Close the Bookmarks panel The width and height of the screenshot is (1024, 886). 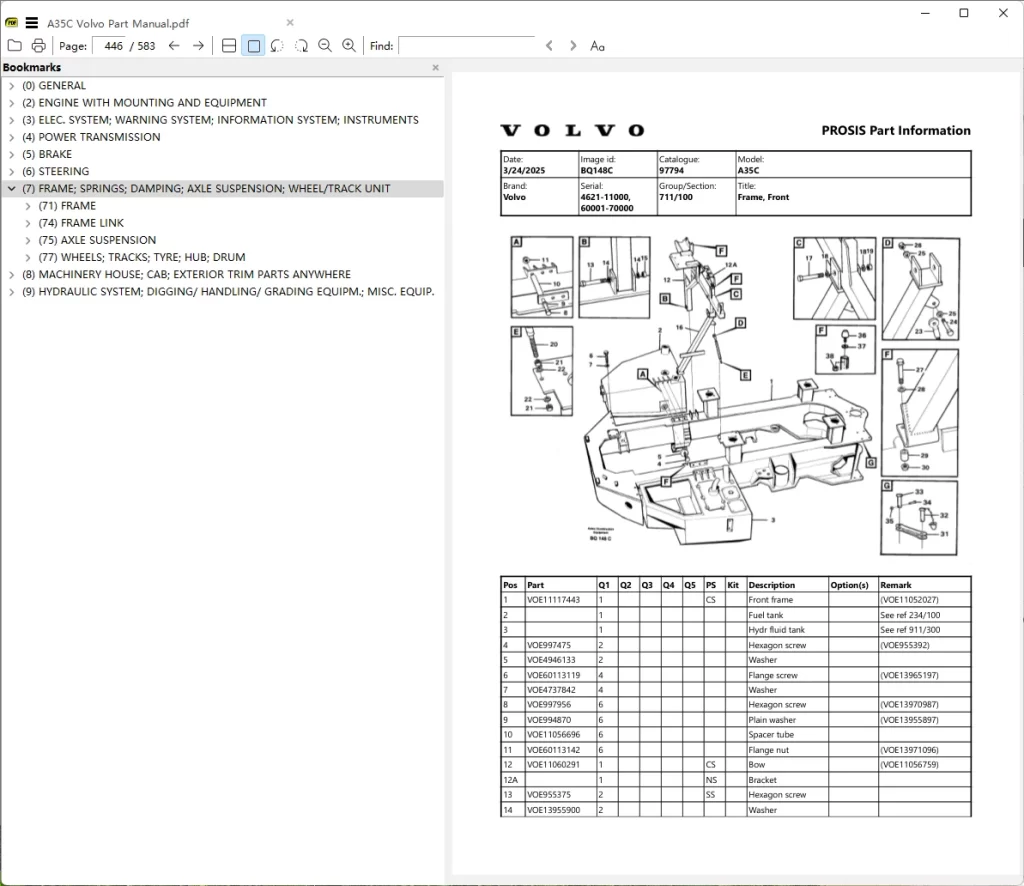(x=436, y=67)
